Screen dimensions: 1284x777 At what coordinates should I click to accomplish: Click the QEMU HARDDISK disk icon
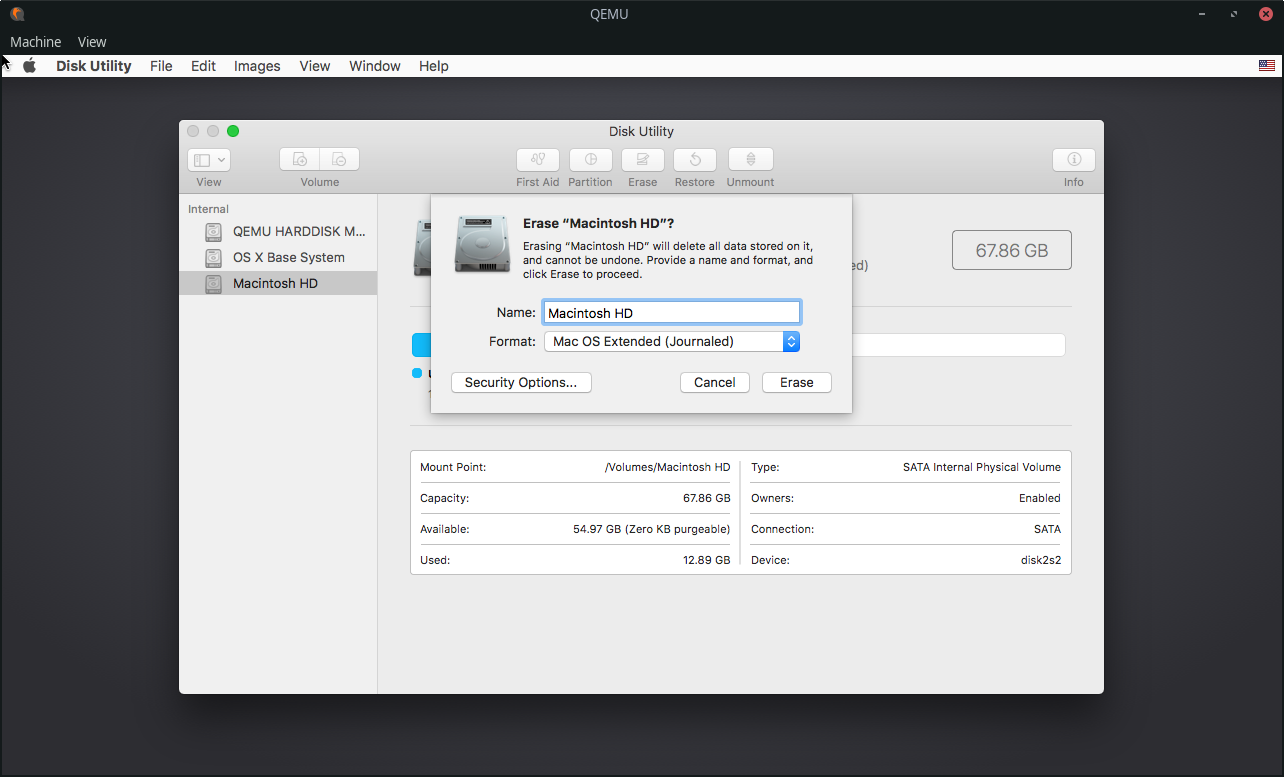pyautogui.click(x=213, y=232)
